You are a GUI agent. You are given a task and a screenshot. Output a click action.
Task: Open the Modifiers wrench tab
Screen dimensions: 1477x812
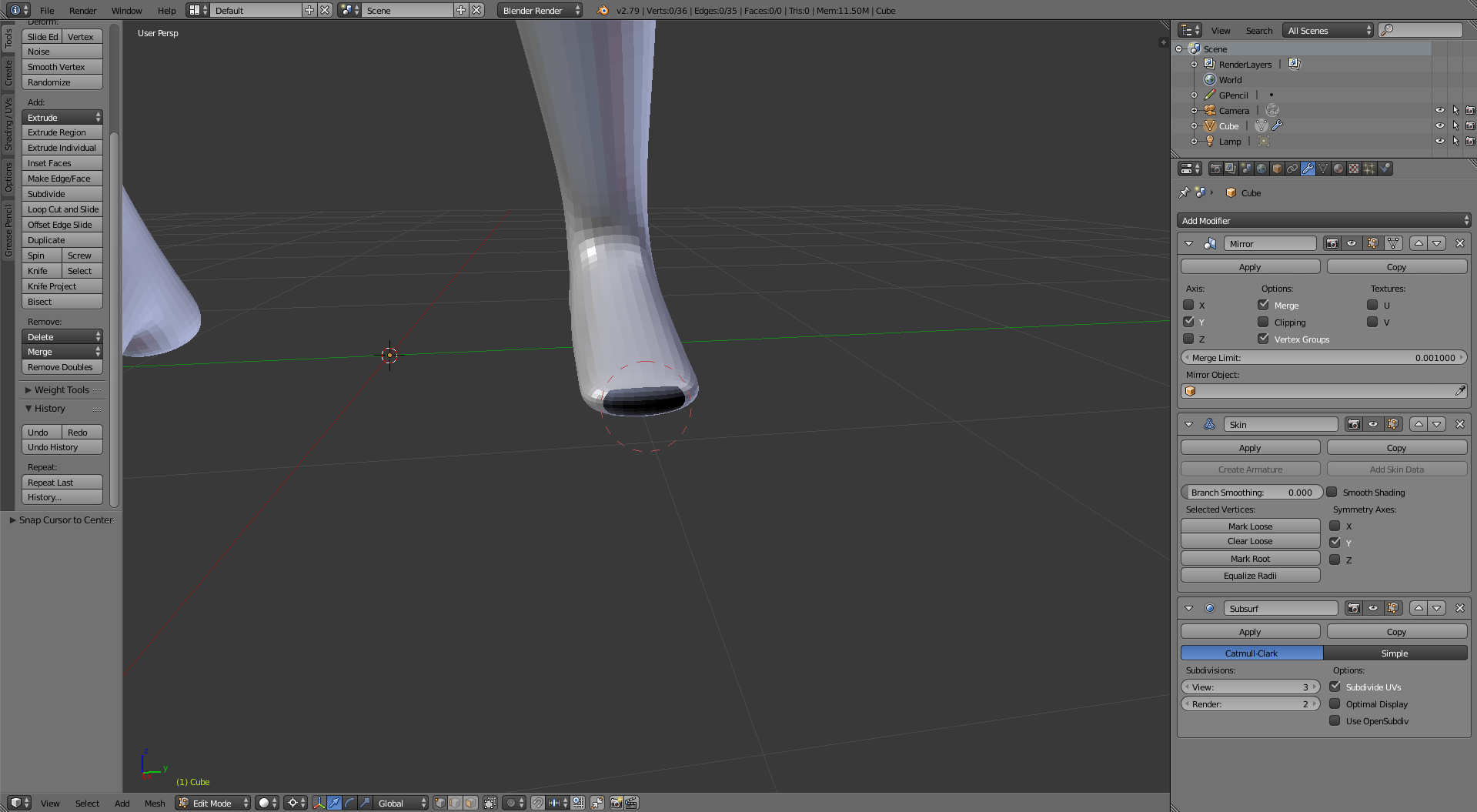point(1308,169)
